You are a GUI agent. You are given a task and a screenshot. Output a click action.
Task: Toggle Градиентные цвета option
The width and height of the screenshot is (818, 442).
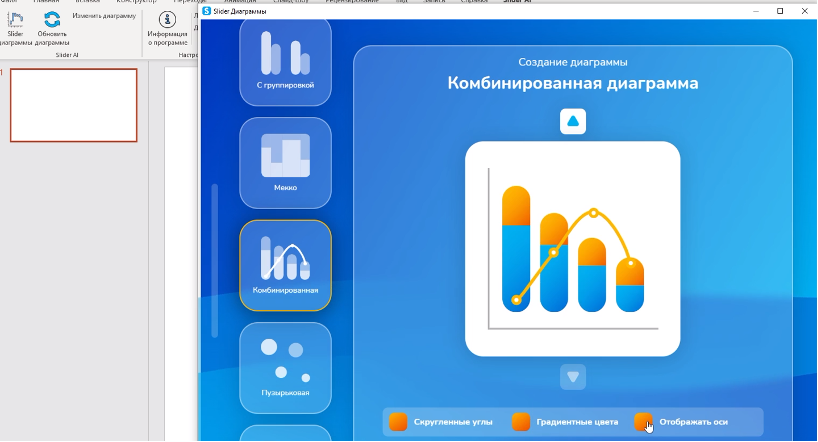[x=521, y=422]
